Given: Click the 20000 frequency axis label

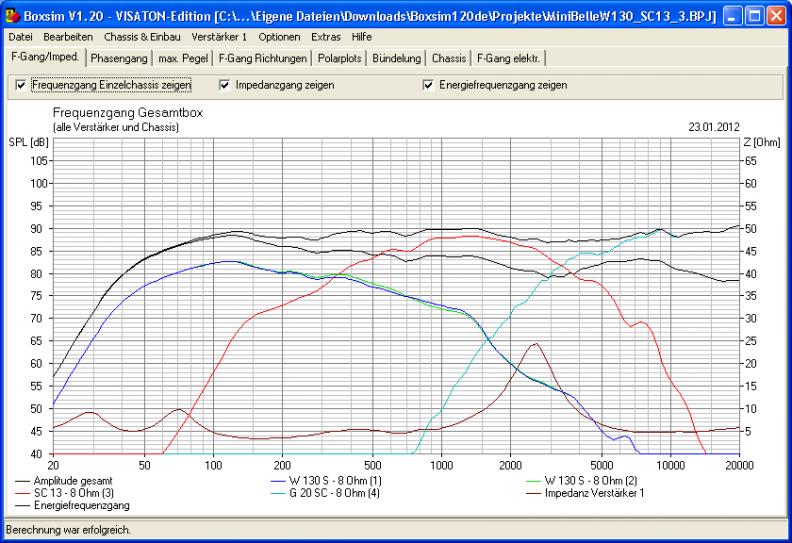Looking at the screenshot, I should (739, 465).
